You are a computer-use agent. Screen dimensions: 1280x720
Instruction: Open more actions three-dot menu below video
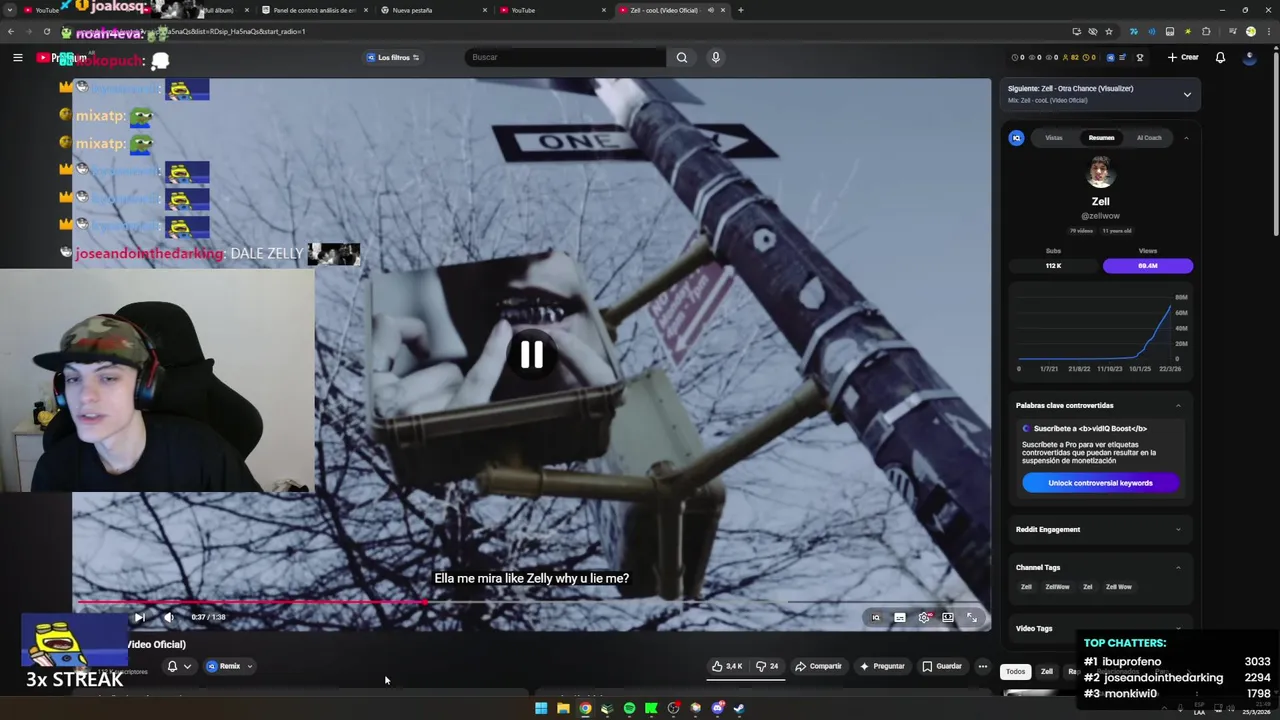982,666
